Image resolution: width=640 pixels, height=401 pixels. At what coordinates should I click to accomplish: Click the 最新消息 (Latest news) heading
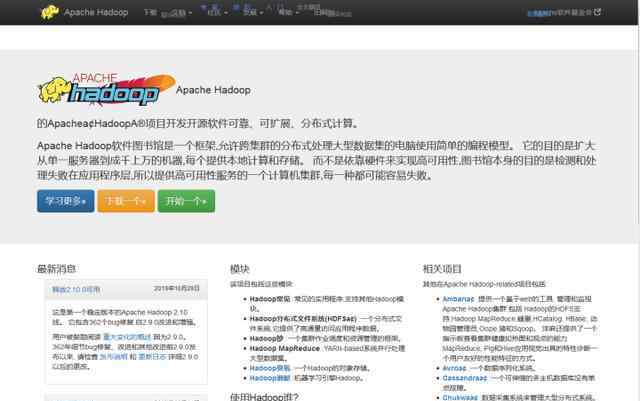point(57,269)
